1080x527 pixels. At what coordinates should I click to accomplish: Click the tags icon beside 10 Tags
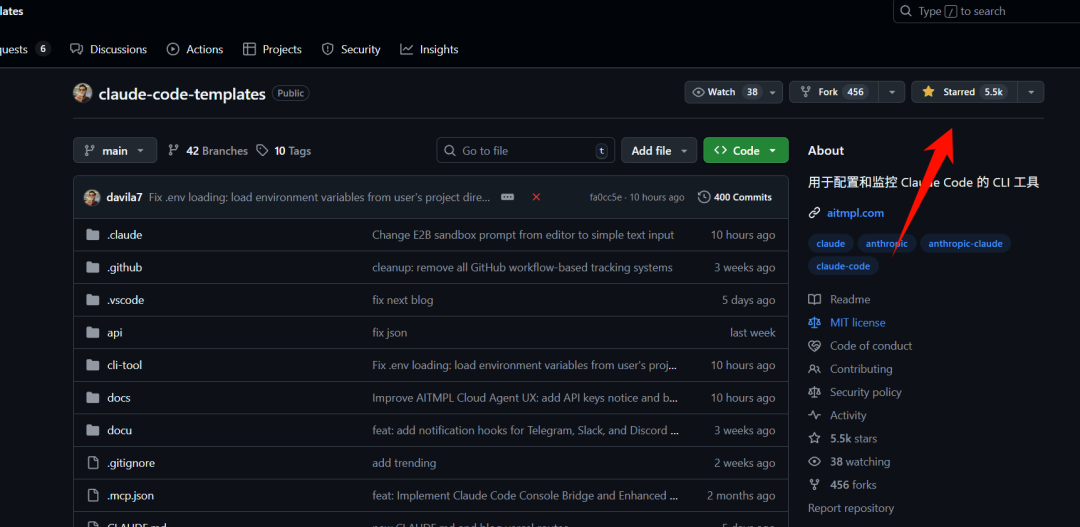262,150
